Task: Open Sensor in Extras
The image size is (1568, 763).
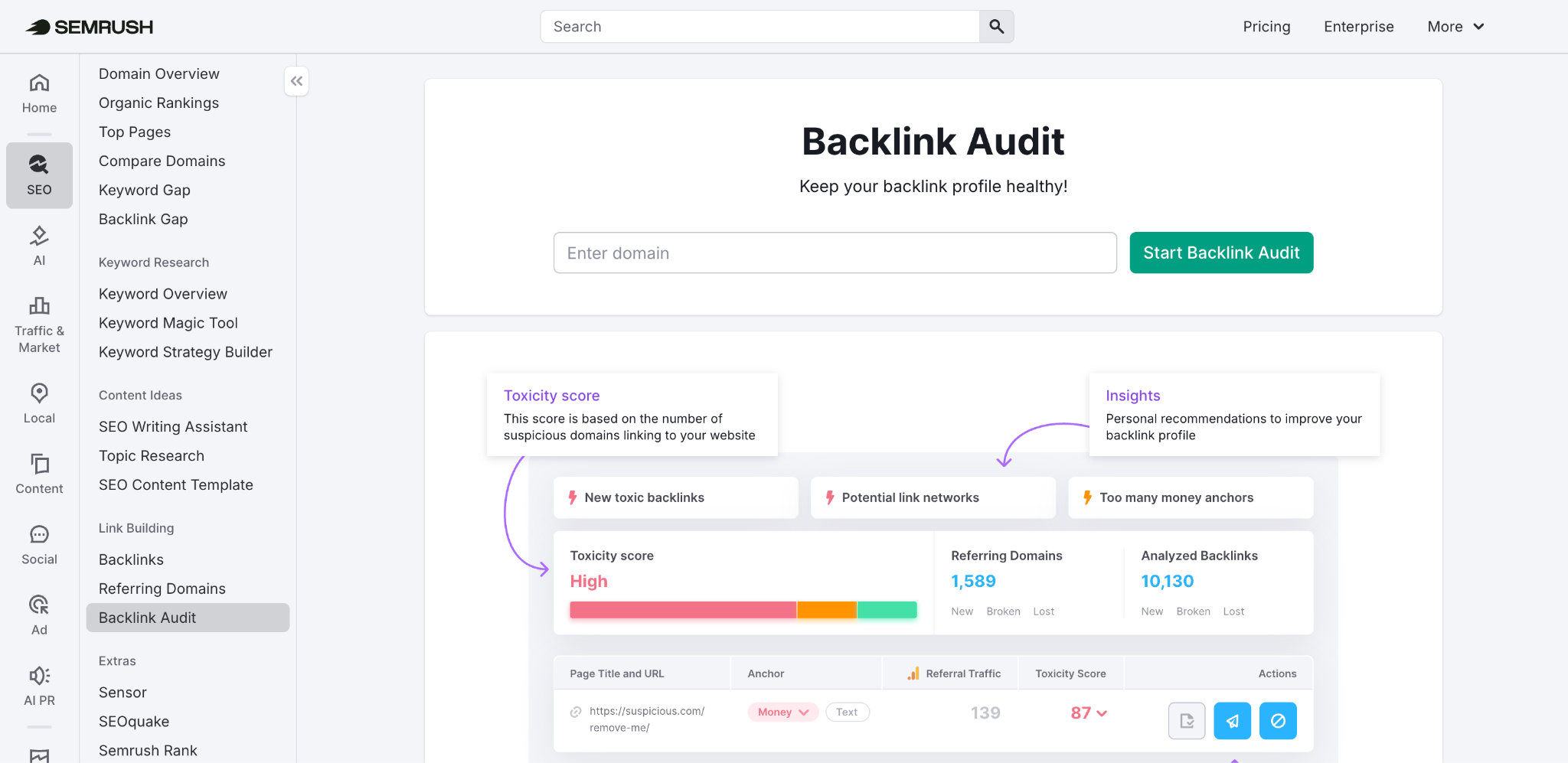Action: [122, 693]
